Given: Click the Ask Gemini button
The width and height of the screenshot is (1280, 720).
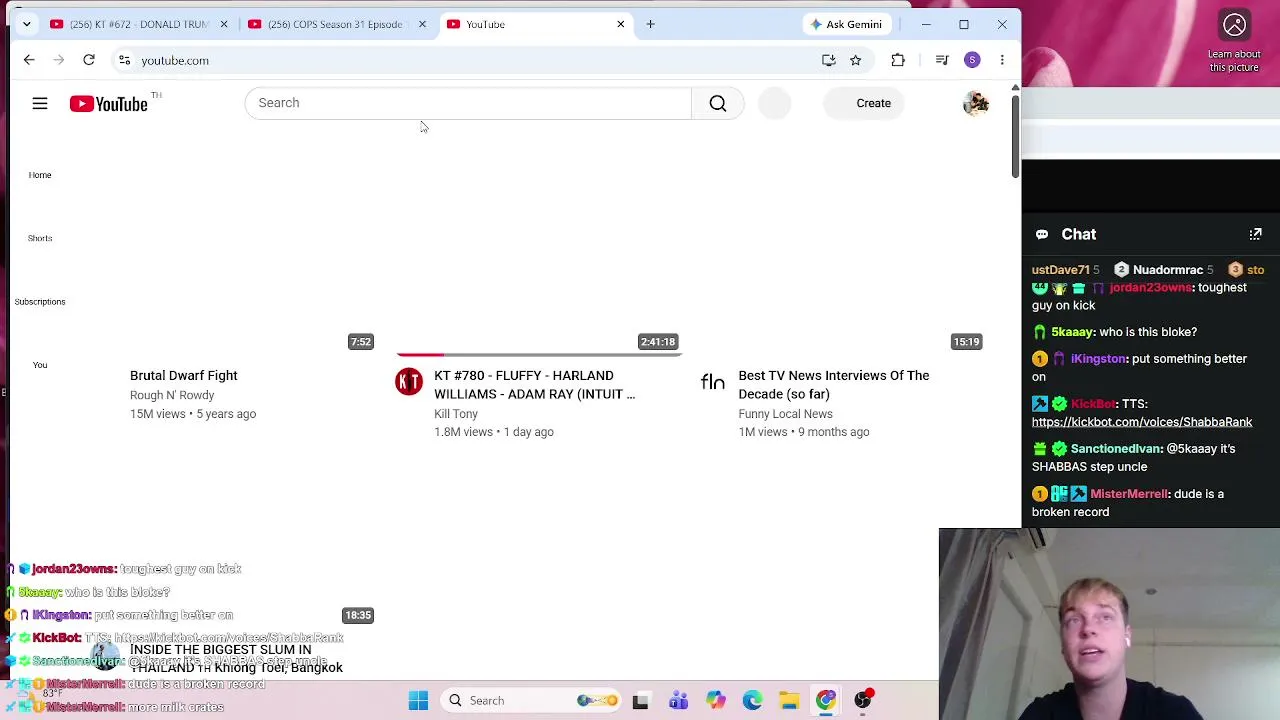Looking at the screenshot, I should pyautogui.click(x=846, y=24).
